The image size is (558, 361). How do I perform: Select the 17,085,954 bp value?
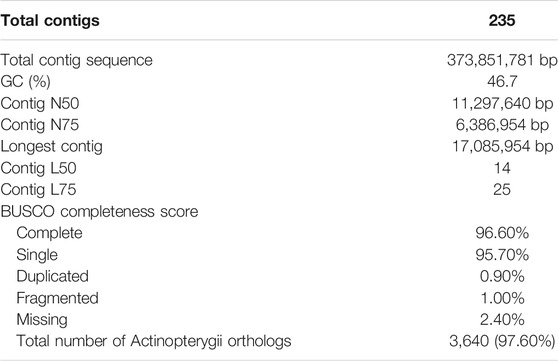[502, 146]
